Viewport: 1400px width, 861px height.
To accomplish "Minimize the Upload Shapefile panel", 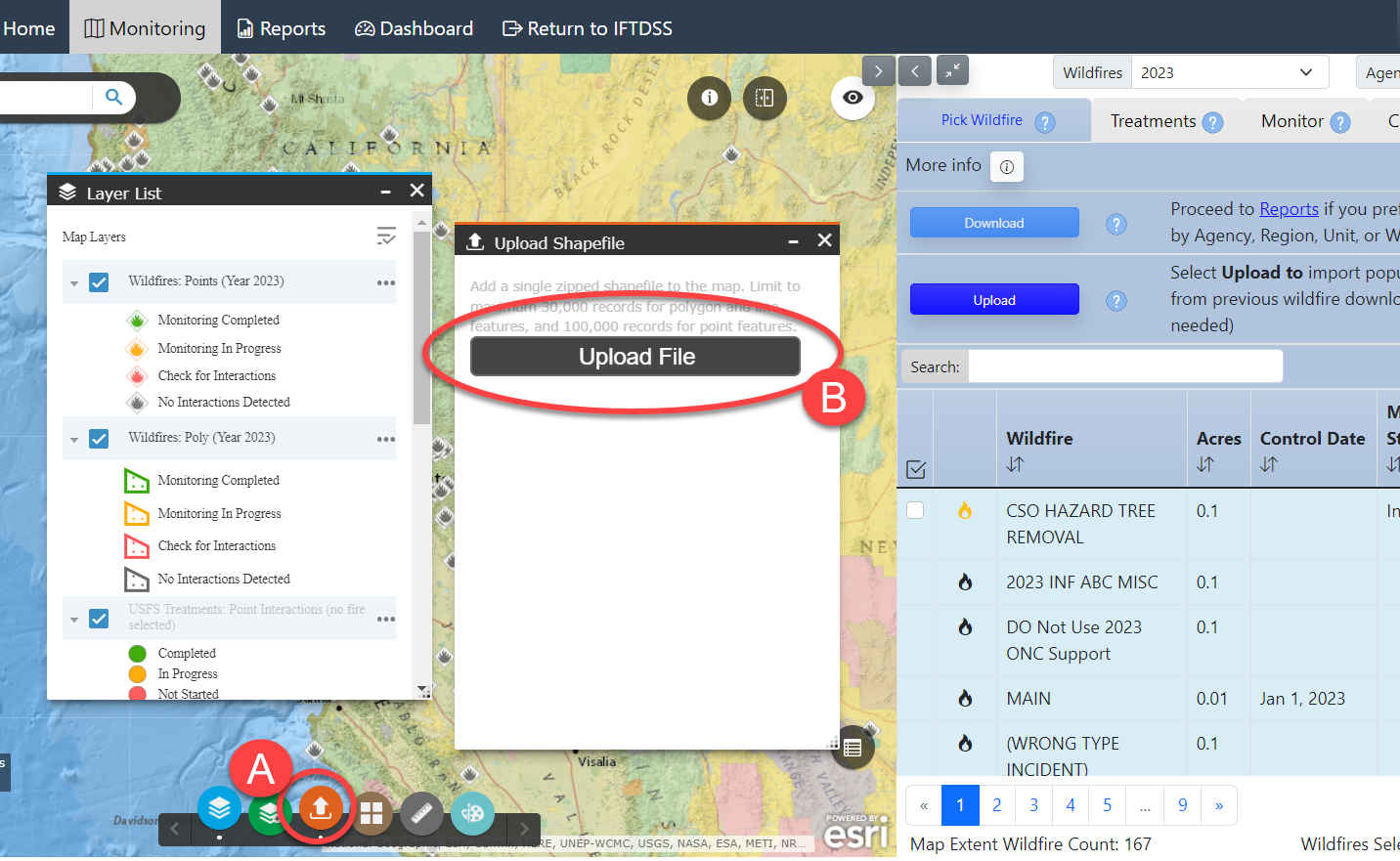I will point(794,241).
